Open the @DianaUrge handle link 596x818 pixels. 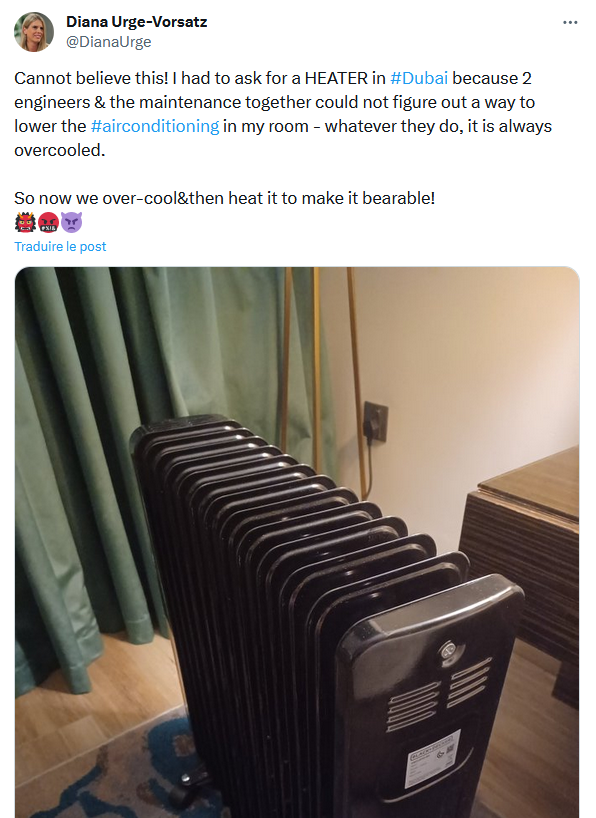pyautogui.click(x=109, y=42)
